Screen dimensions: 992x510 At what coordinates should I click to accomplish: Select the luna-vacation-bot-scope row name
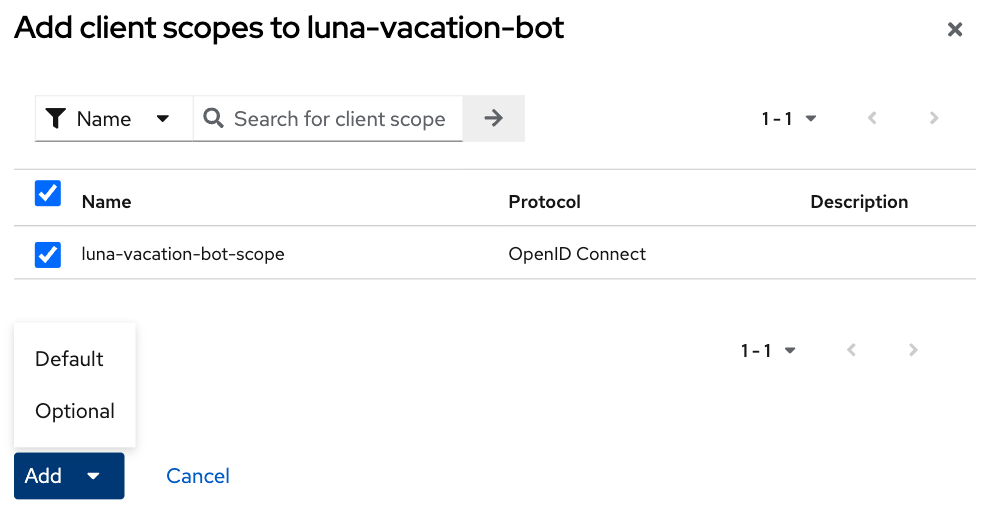click(x=183, y=254)
